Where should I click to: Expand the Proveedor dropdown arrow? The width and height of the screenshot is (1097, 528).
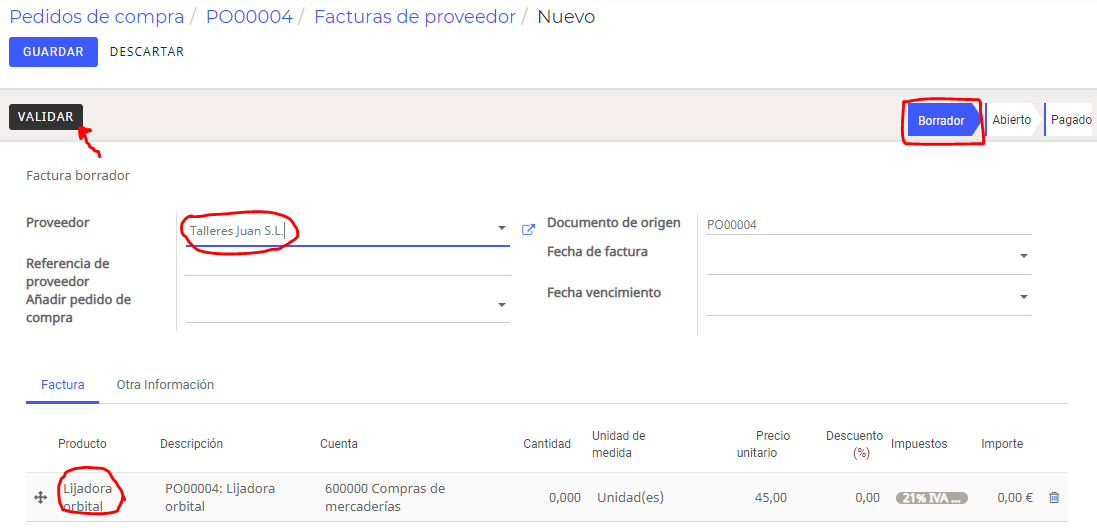point(502,229)
